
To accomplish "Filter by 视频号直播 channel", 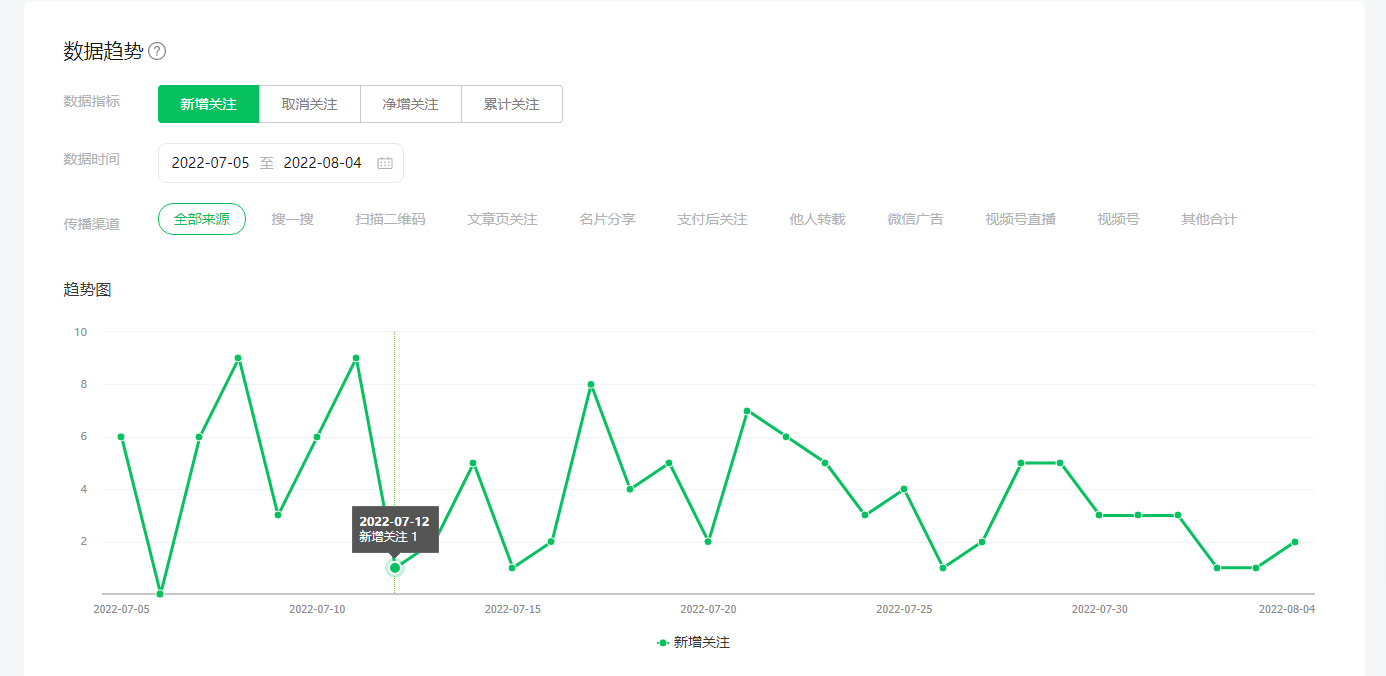I will (1020, 219).
